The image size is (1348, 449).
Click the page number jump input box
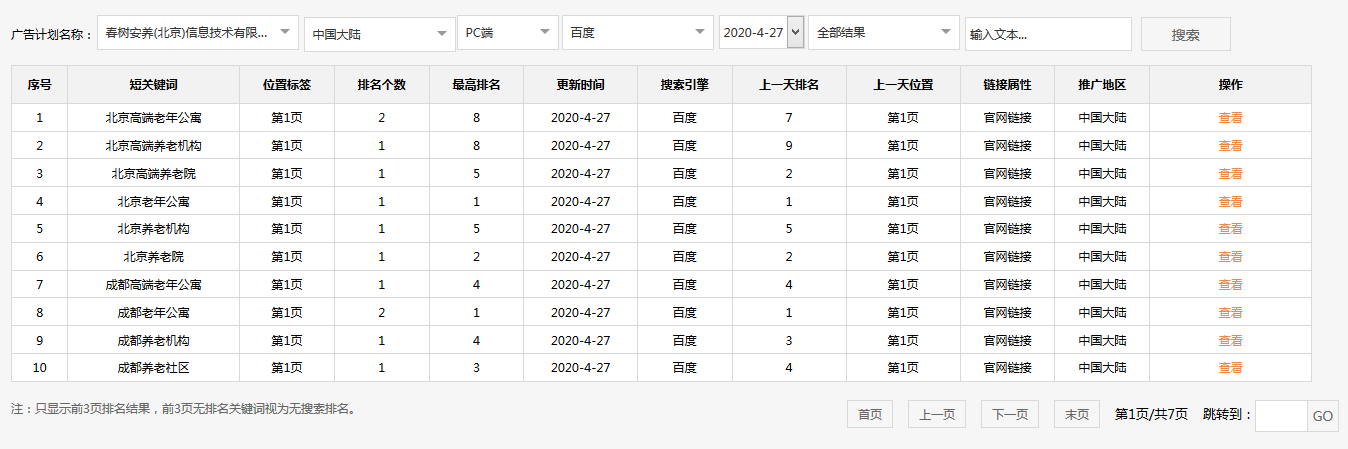(1281, 416)
